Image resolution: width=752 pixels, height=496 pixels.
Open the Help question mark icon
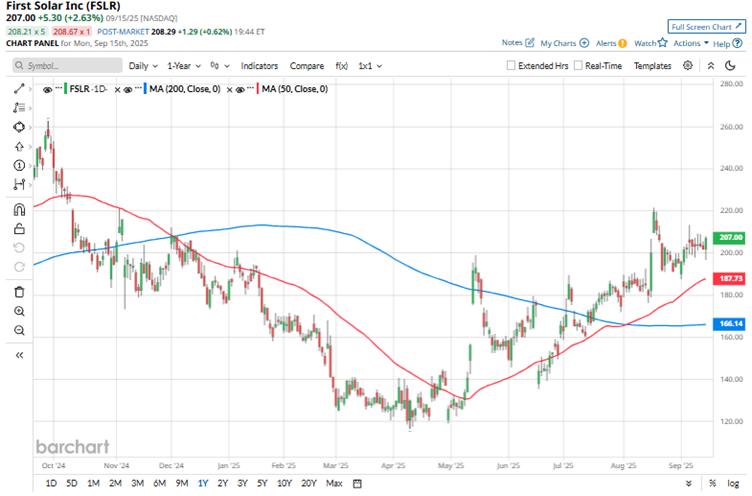[x=738, y=43]
